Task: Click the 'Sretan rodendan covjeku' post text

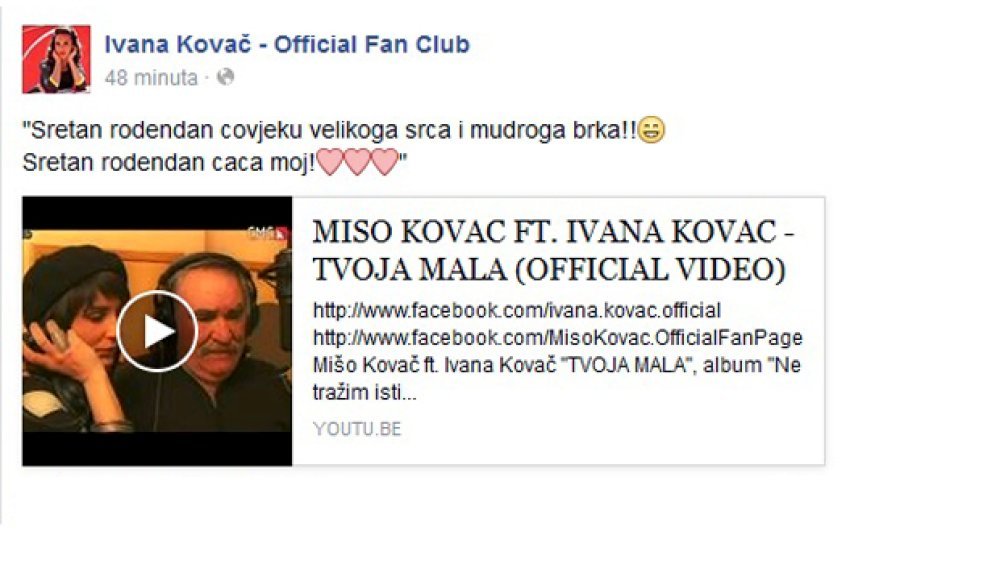Action: click(330, 130)
